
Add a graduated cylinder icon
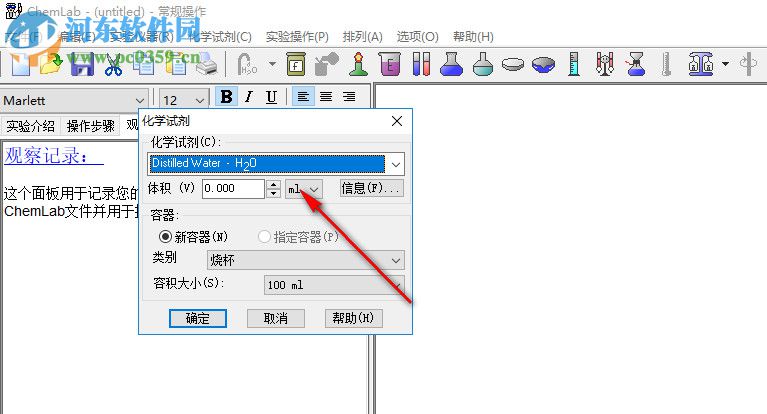point(574,64)
